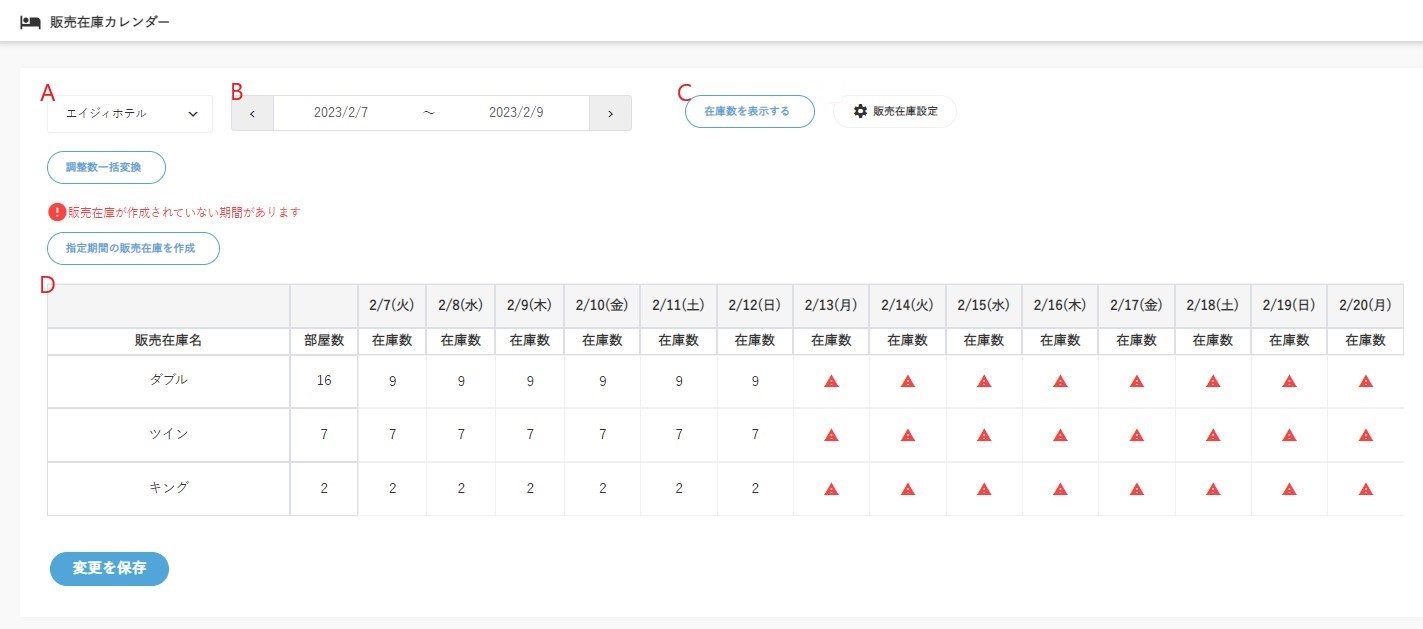Click the 2/10(金) column header
Screen dimensions: 1423x629
602,304
